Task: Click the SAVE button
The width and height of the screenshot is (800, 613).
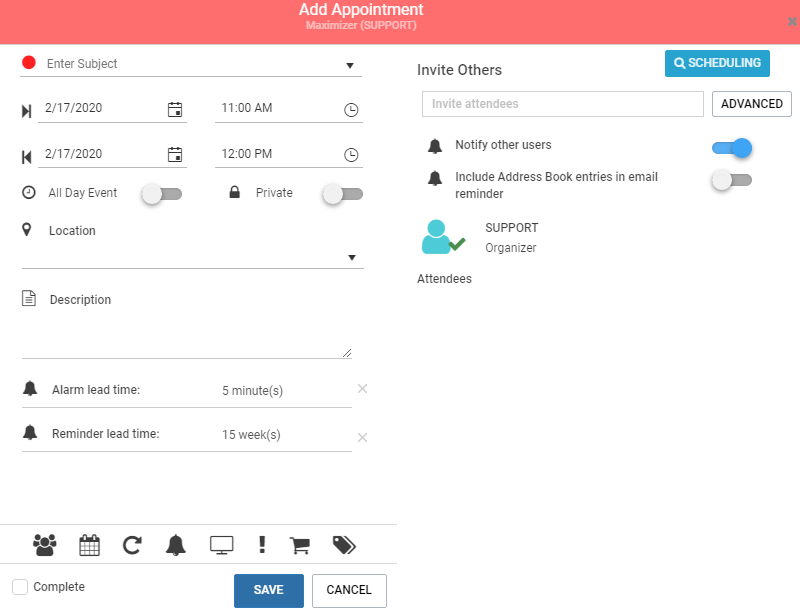Action: click(x=269, y=591)
